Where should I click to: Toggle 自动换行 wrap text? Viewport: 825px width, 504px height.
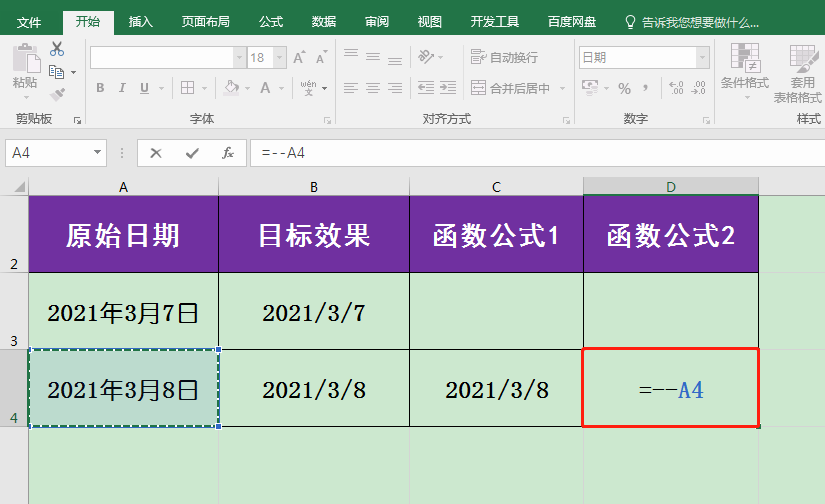tap(504, 57)
